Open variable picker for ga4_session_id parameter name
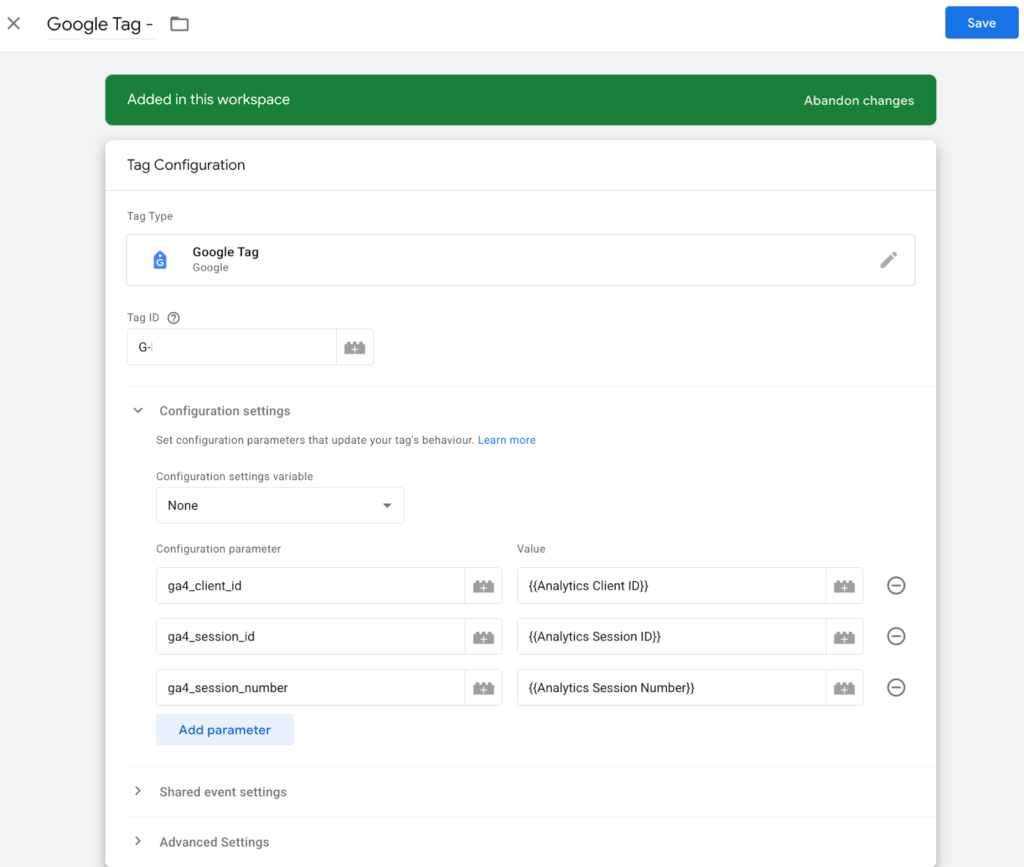 (484, 637)
